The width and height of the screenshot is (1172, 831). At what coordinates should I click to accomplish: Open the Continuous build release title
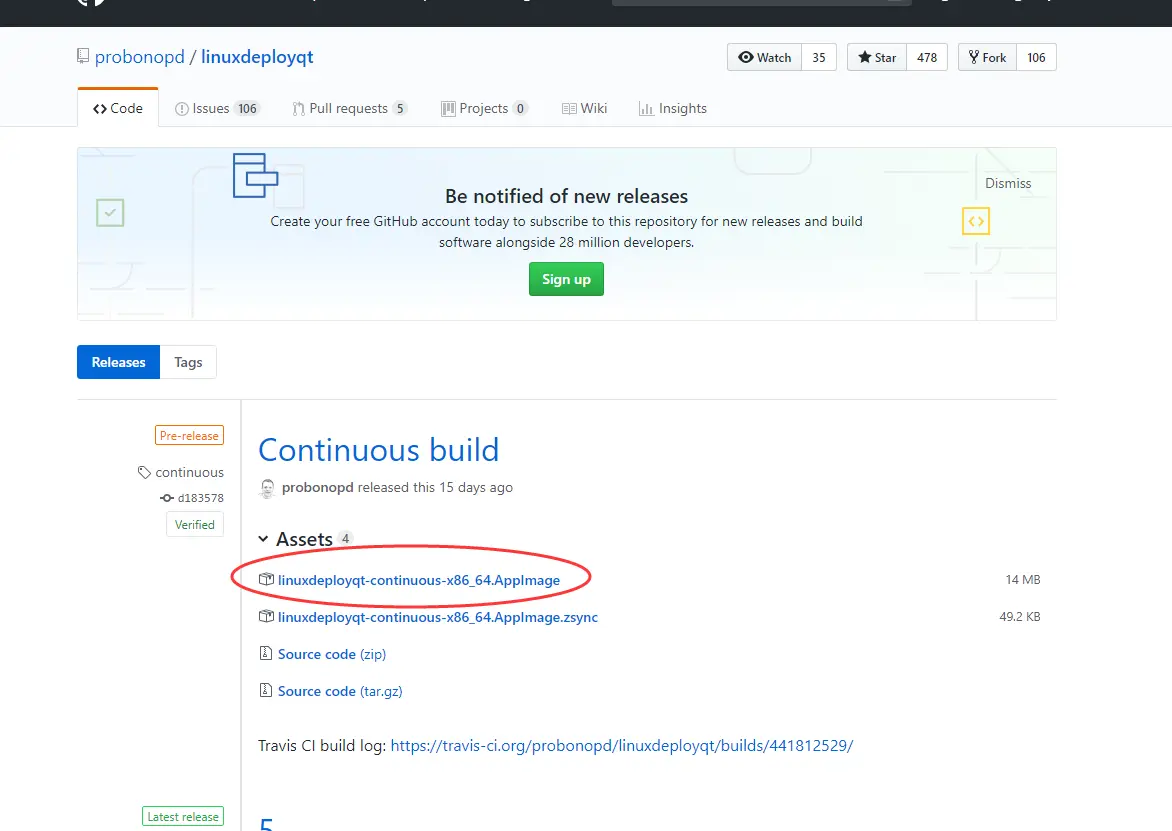tap(378, 450)
